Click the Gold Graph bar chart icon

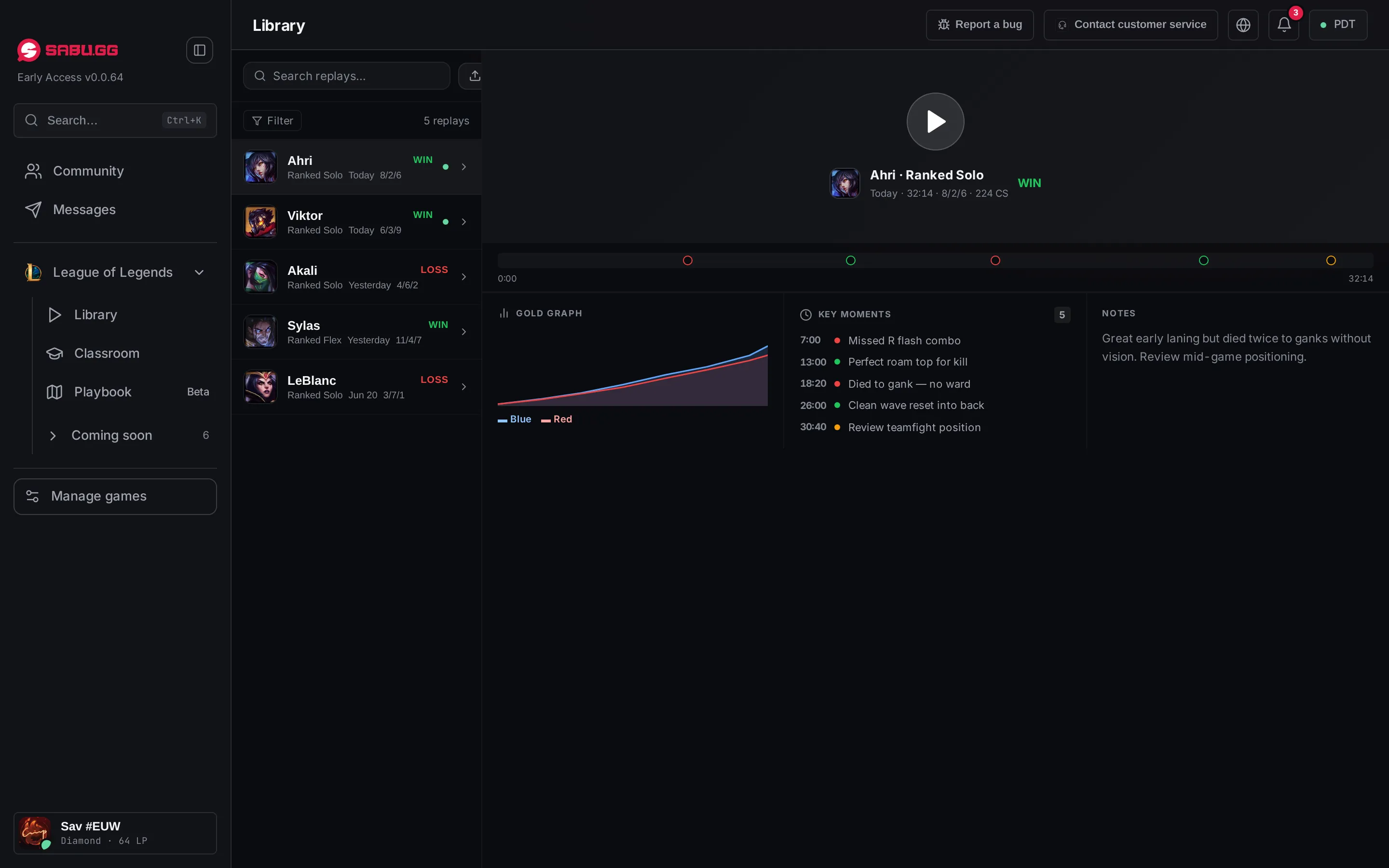point(504,313)
